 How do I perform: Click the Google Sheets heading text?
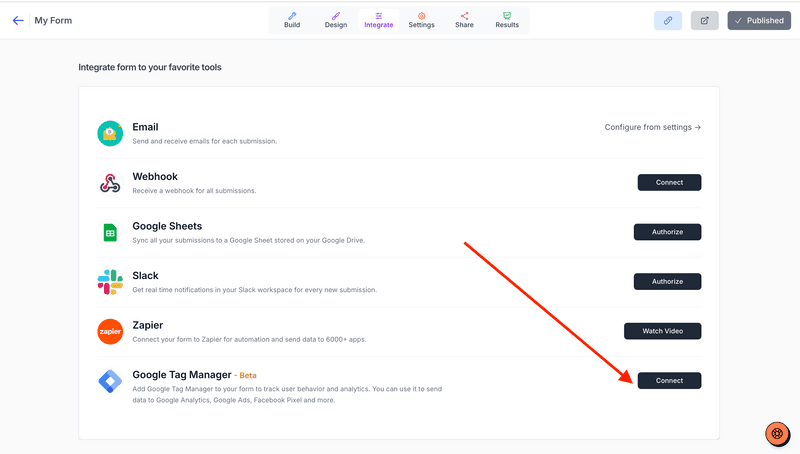tap(167, 226)
